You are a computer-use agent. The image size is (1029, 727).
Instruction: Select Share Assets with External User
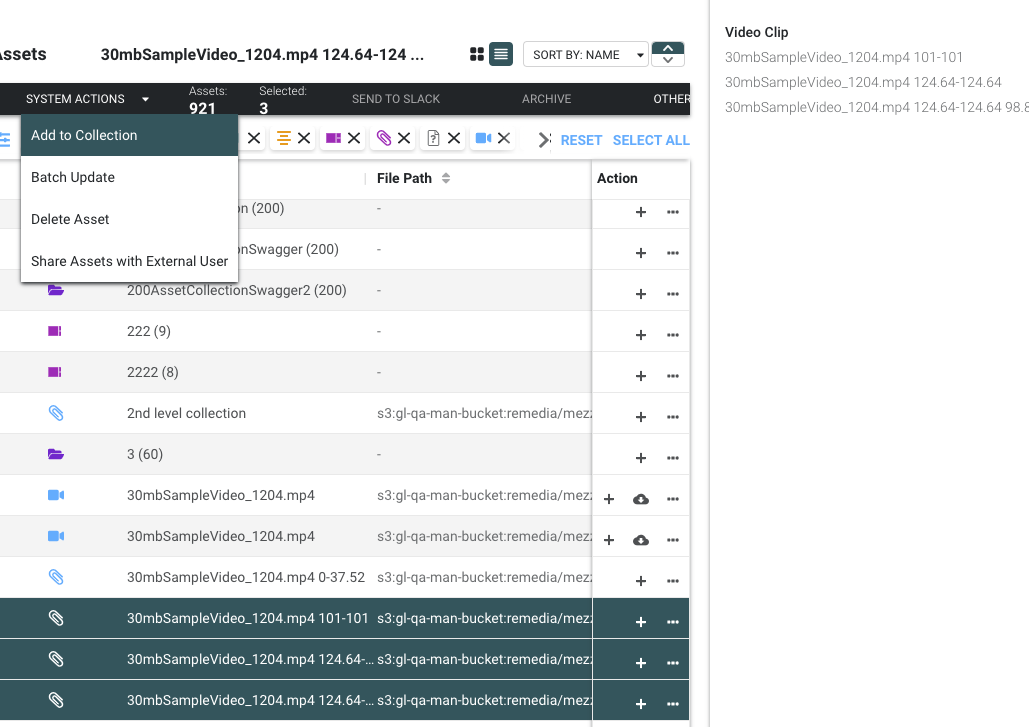tap(129, 261)
